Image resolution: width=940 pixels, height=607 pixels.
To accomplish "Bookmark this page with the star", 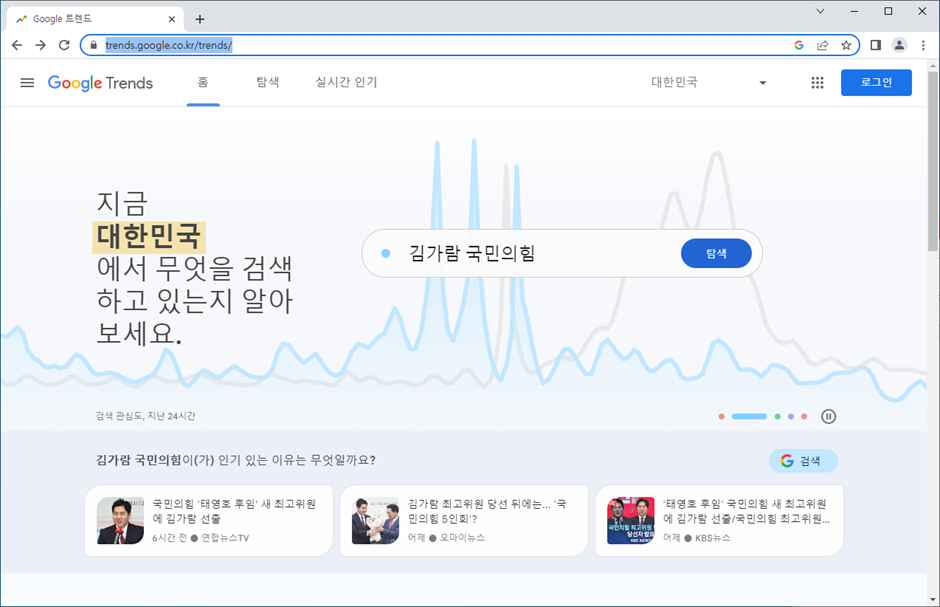I will [x=846, y=45].
